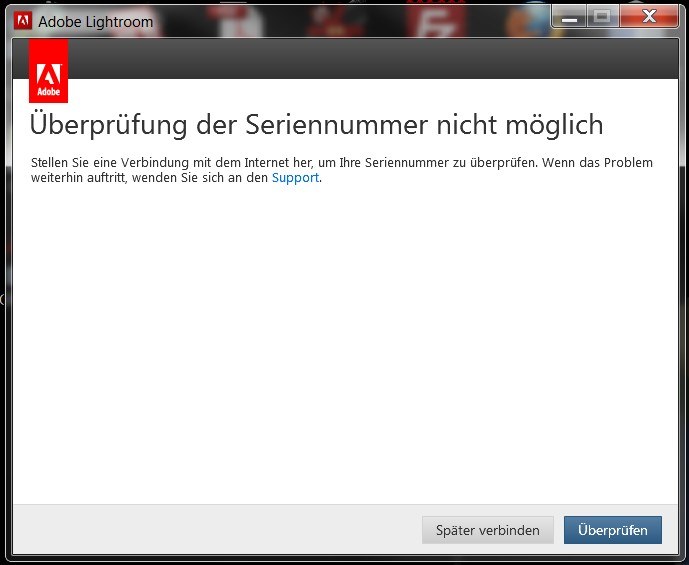The width and height of the screenshot is (689, 565).
Task: Minimize the Adobe Lightroom window
Action: (x=570, y=18)
